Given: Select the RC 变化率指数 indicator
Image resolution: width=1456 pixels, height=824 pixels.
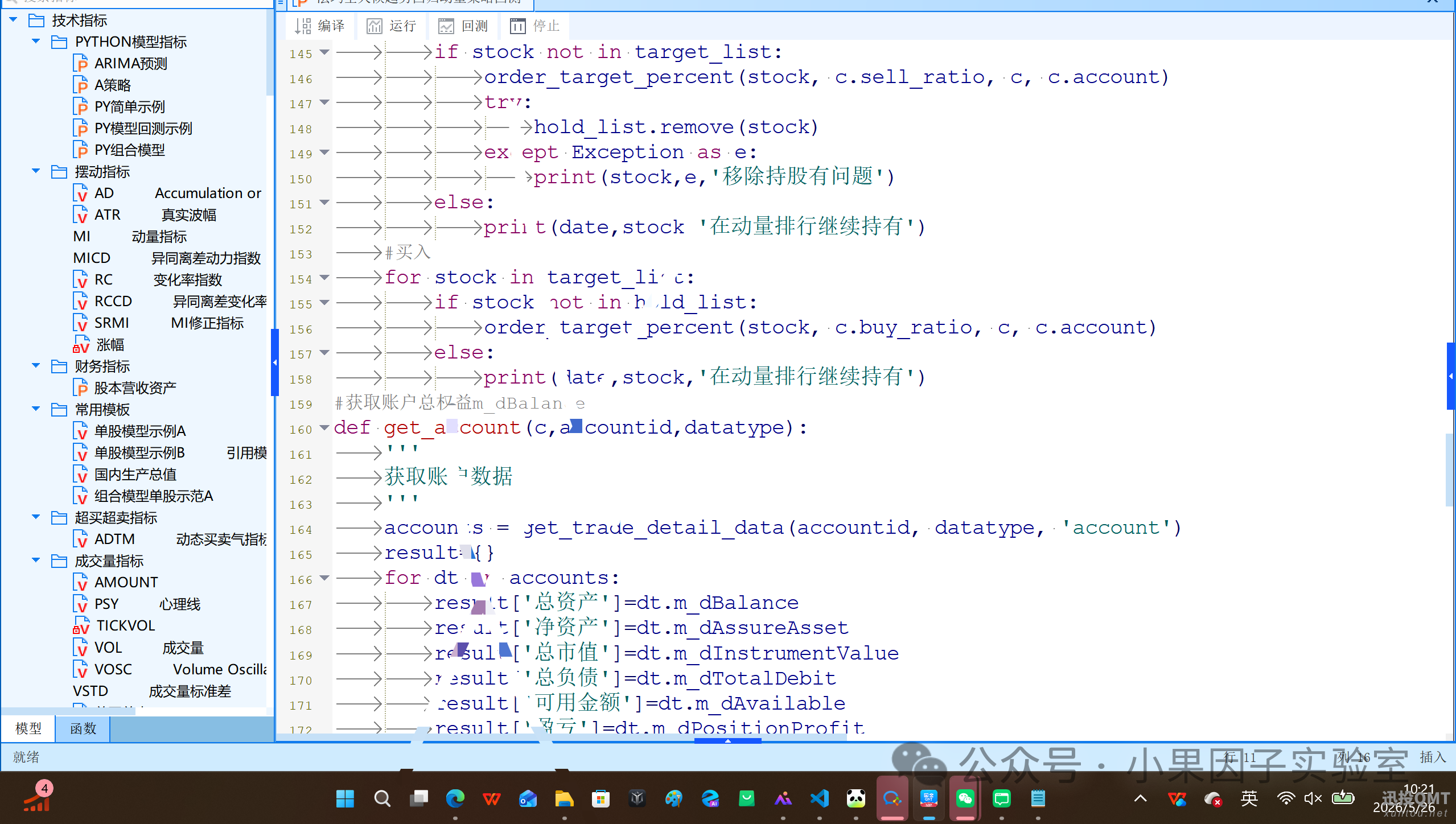Looking at the screenshot, I should click(x=148, y=279).
